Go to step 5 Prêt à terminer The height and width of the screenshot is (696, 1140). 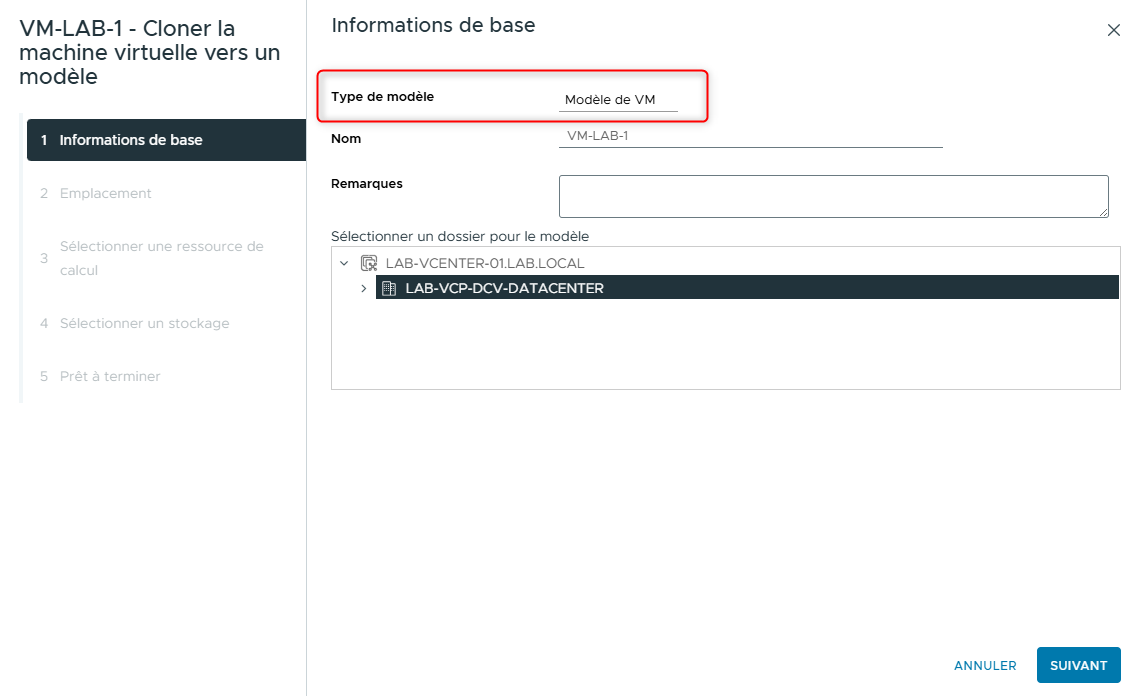pos(110,376)
